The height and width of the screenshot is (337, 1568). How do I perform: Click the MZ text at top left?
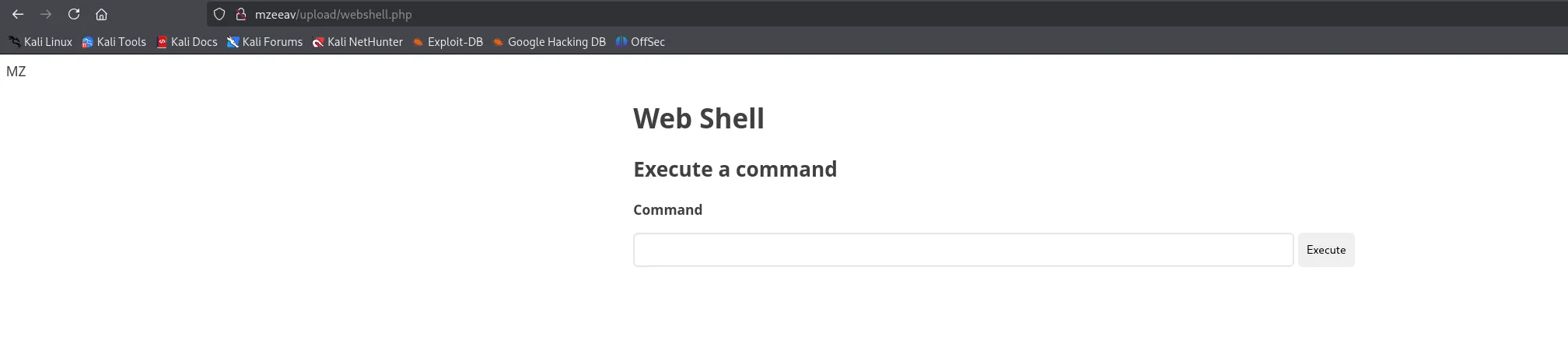pos(16,72)
